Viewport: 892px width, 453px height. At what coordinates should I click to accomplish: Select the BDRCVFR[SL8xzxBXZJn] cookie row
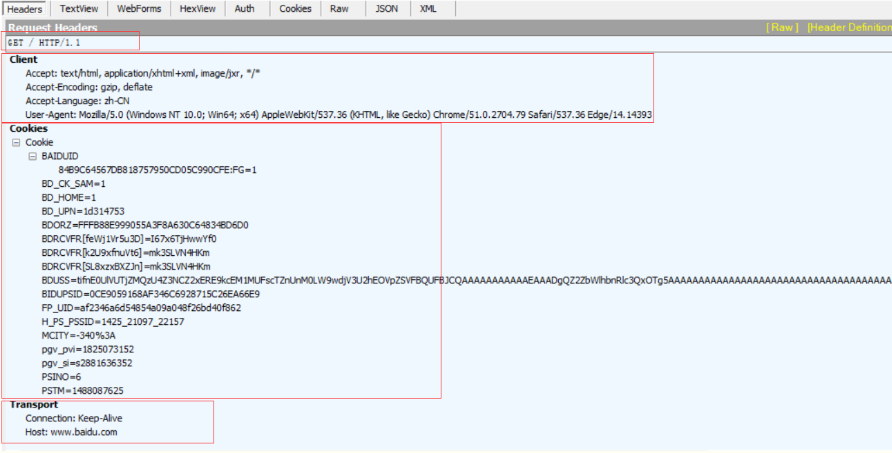pos(126,266)
